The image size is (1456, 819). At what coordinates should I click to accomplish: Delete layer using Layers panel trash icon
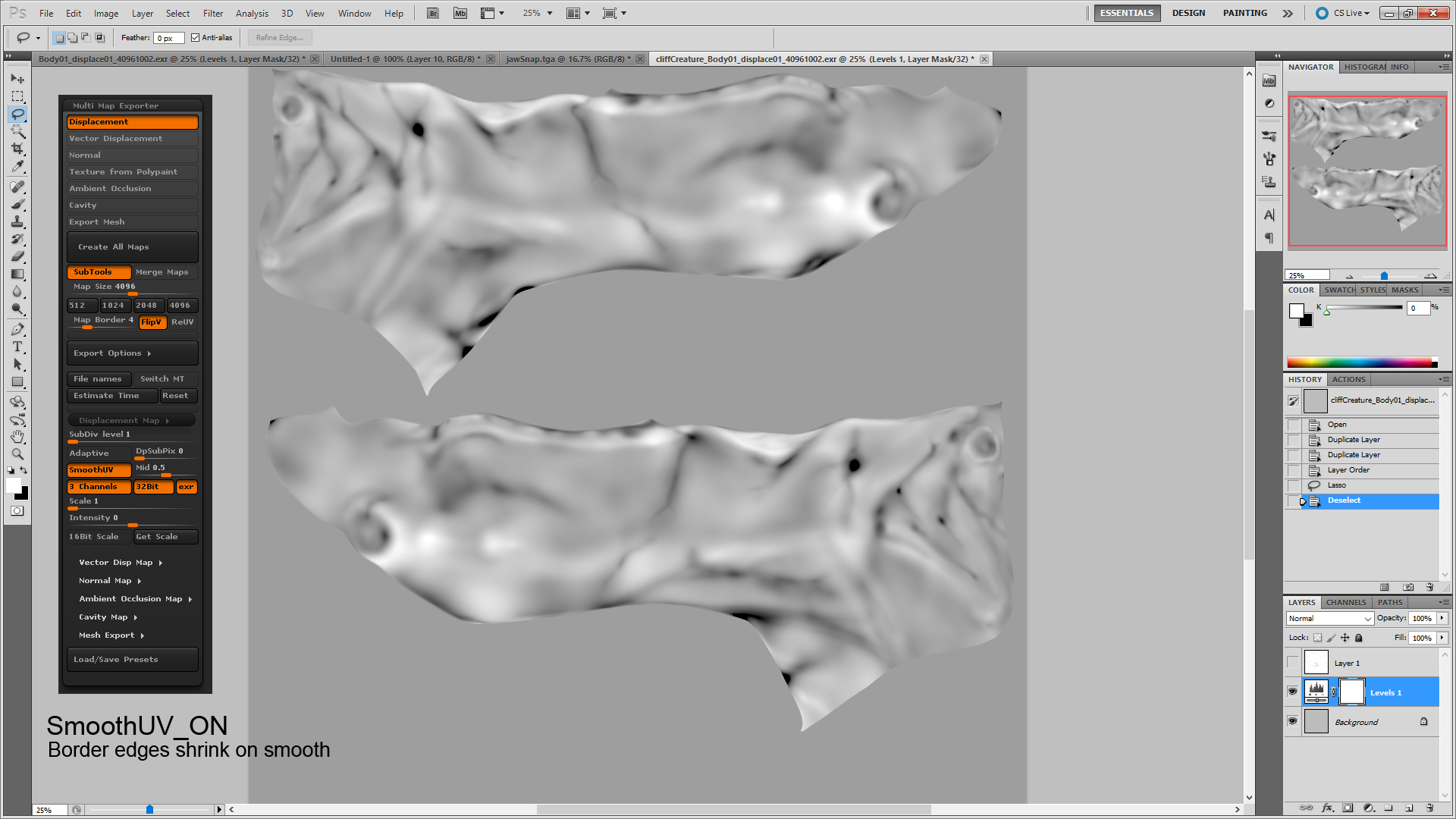pos(1429,808)
